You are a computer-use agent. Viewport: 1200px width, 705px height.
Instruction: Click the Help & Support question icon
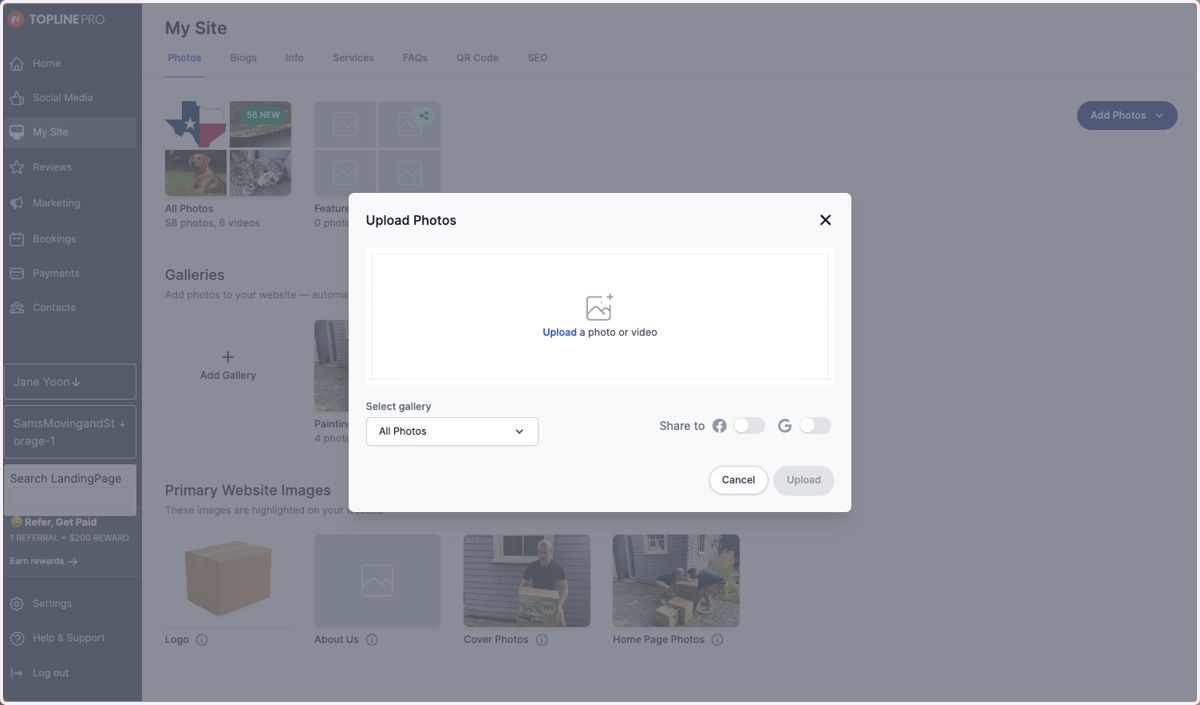click(17, 638)
